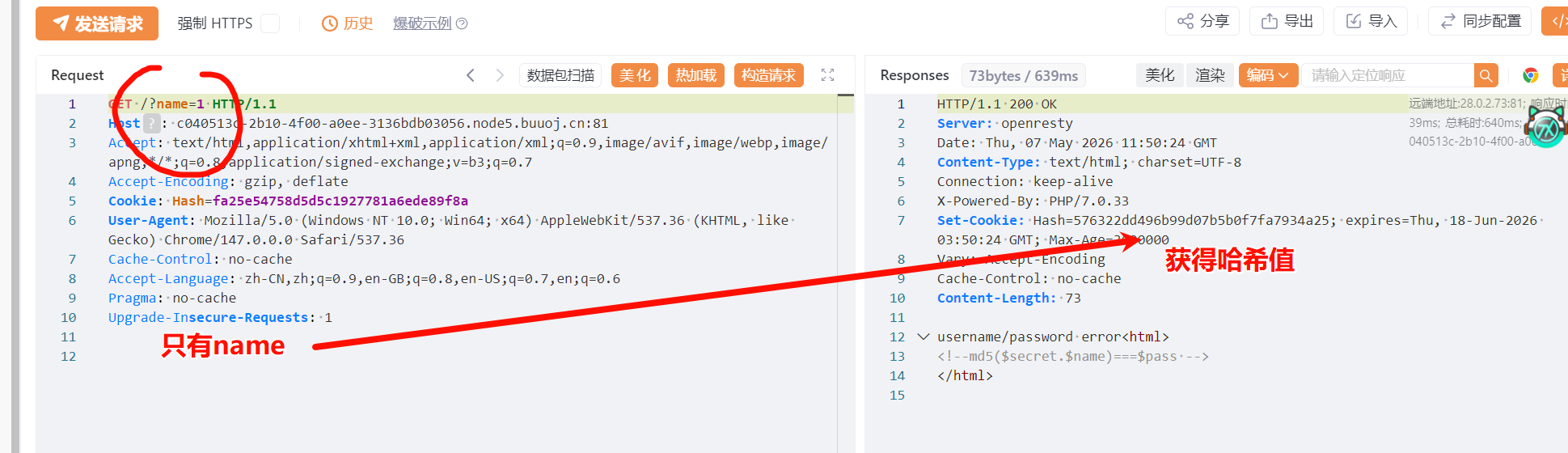Open the construct request button
The width and height of the screenshot is (1568, 453).
769,75
